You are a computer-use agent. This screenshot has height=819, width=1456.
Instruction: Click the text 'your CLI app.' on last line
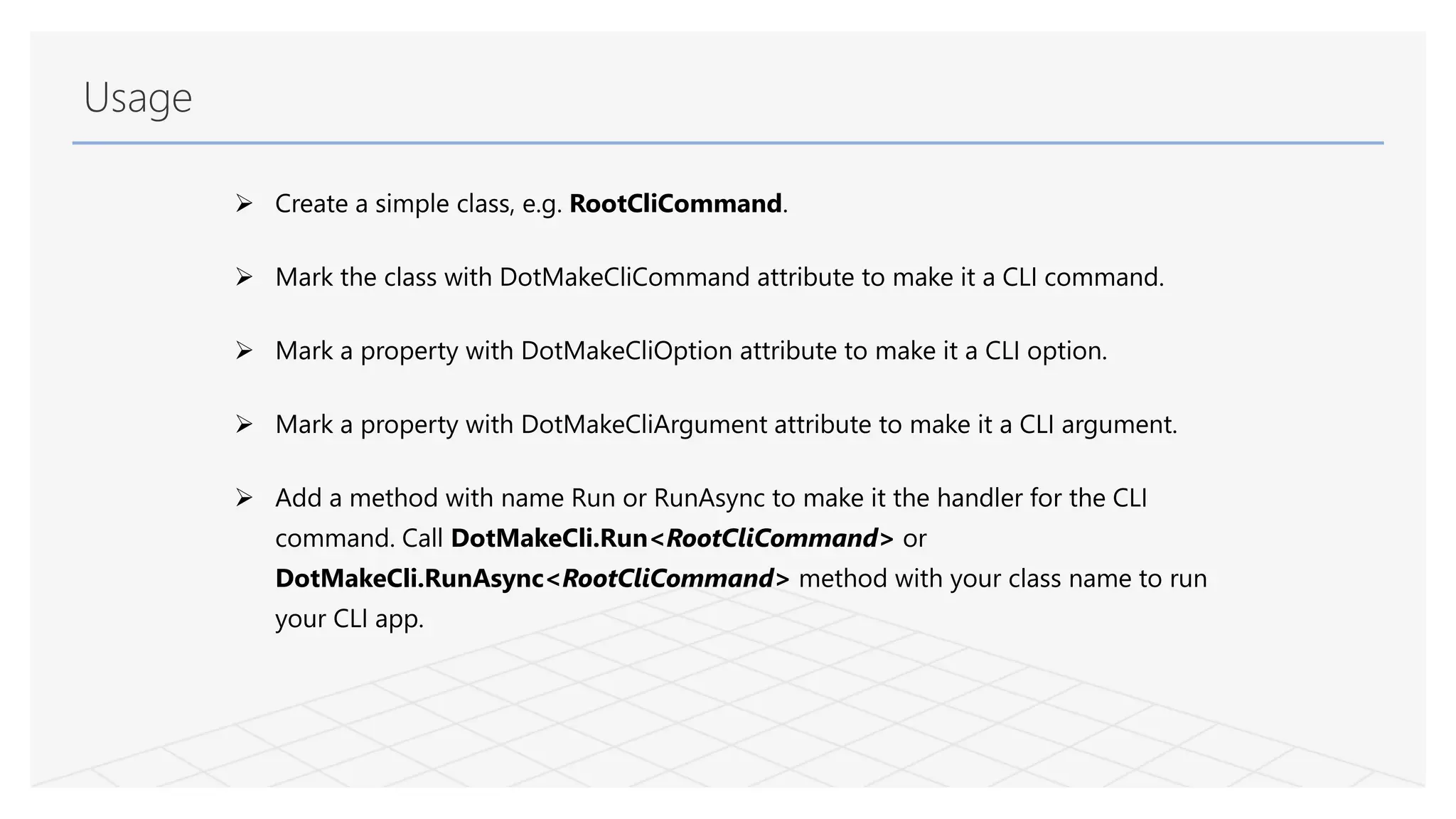tap(349, 619)
